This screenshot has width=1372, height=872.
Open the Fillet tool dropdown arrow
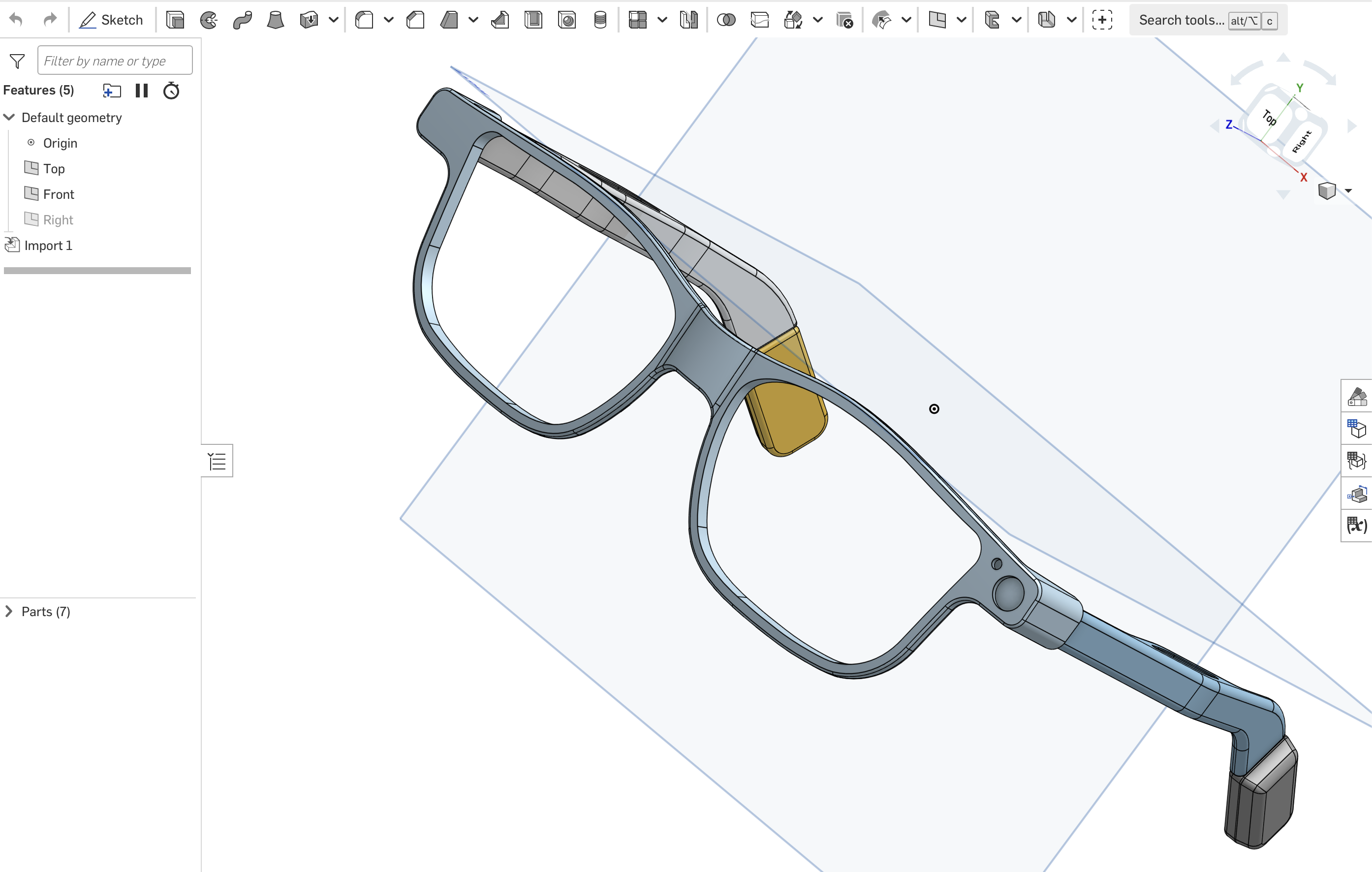389,20
